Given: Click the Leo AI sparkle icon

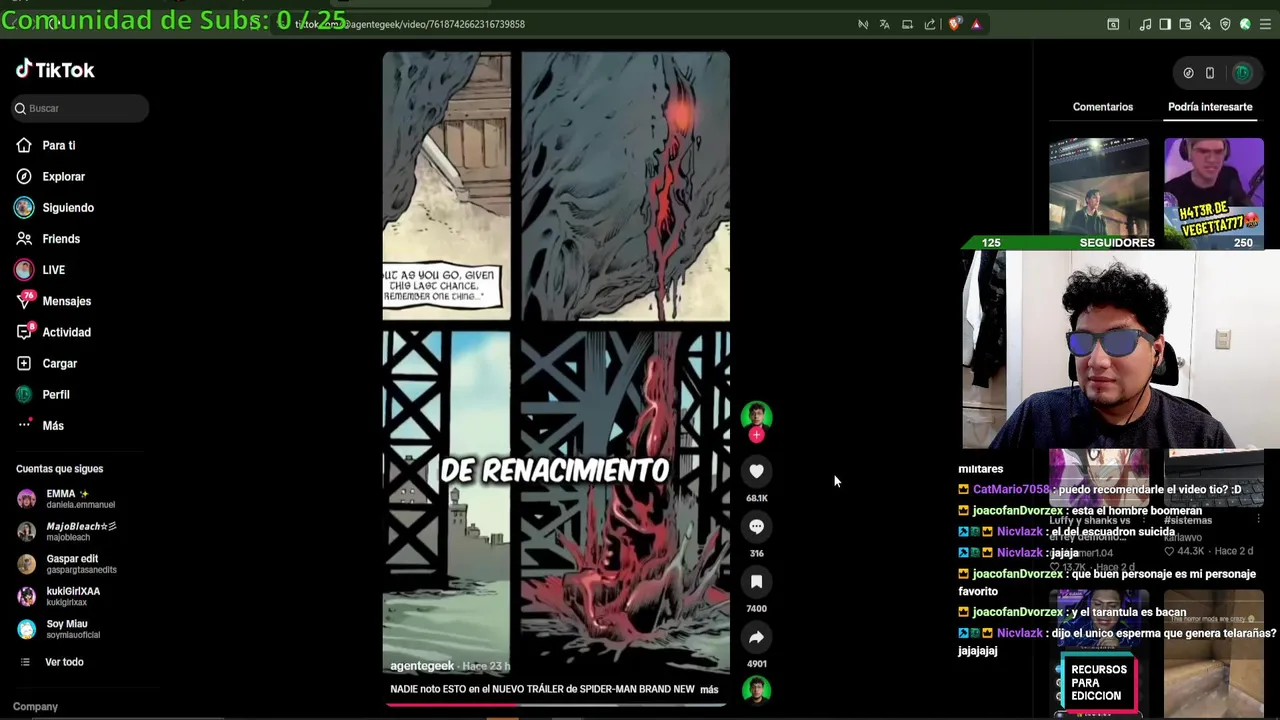Looking at the screenshot, I should (x=1205, y=24).
